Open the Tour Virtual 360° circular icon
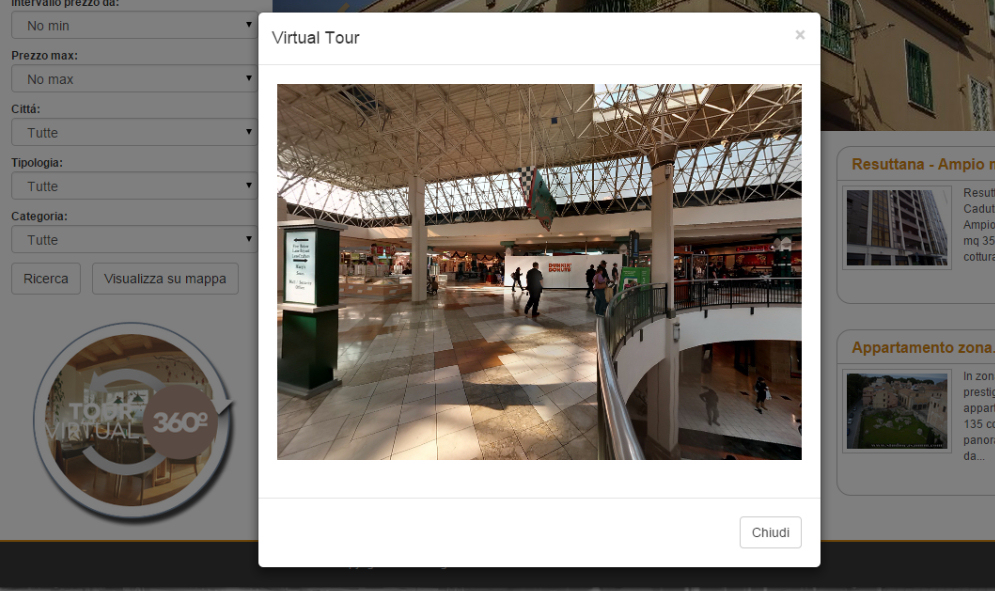The height and width of the screenshot is (591, 995). 134,422
